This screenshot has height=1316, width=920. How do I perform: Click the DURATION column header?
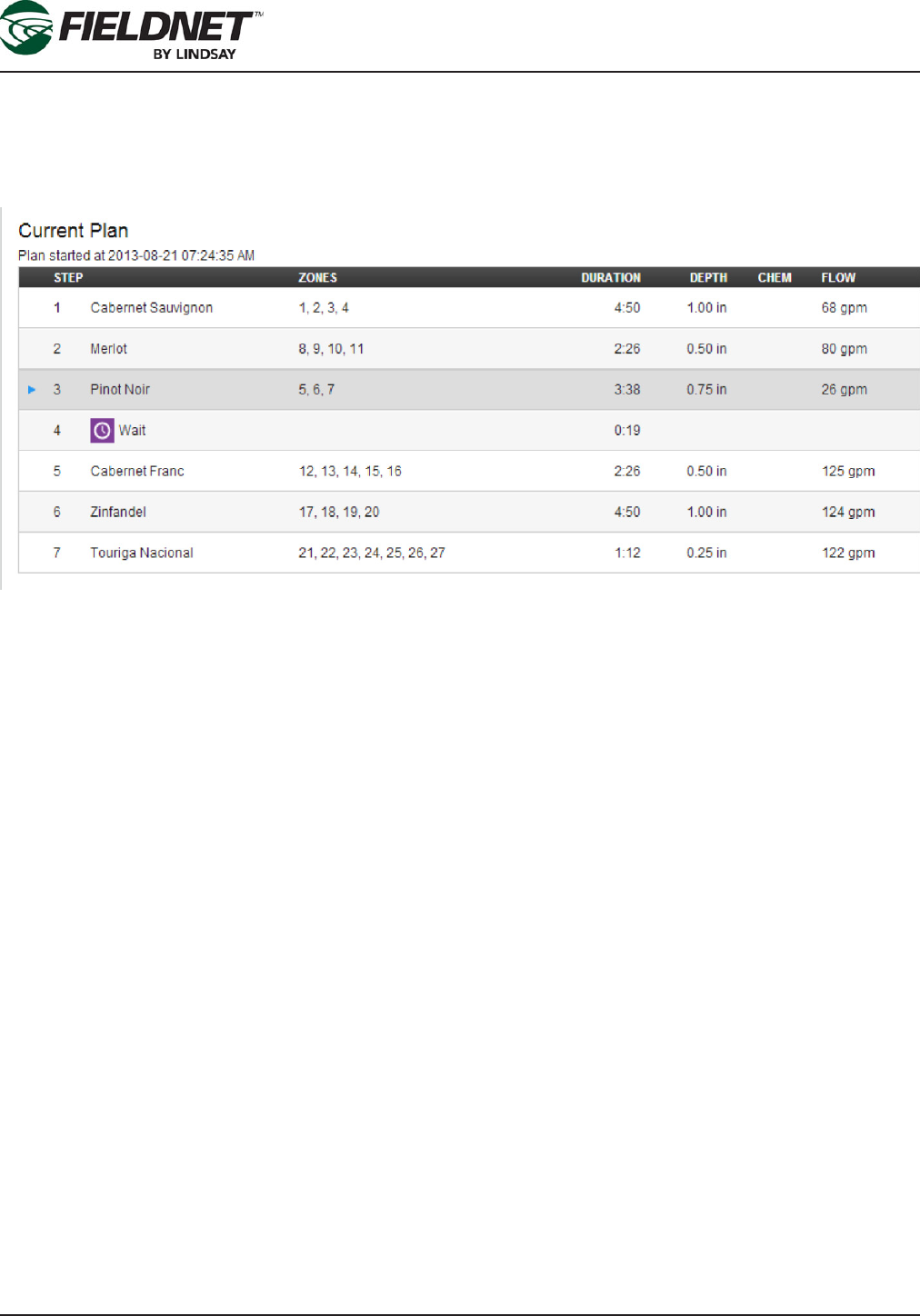pyautogui.click(x=611, y=278)
